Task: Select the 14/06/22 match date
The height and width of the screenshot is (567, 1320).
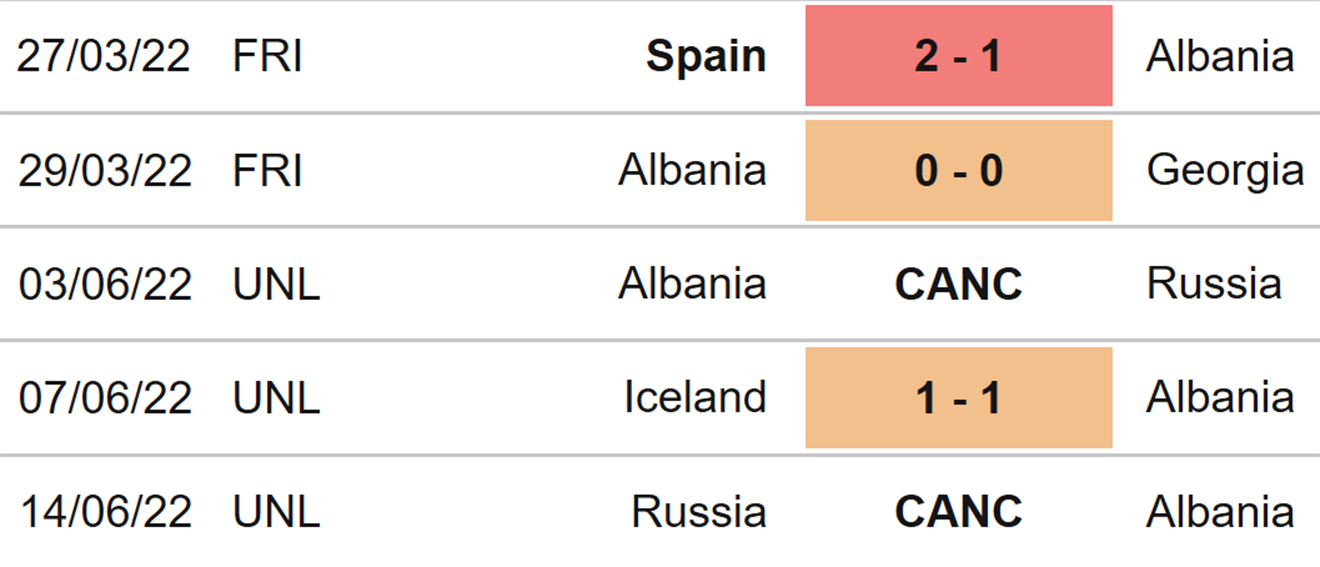Action: pyautogui.click(x=104, y=512)
